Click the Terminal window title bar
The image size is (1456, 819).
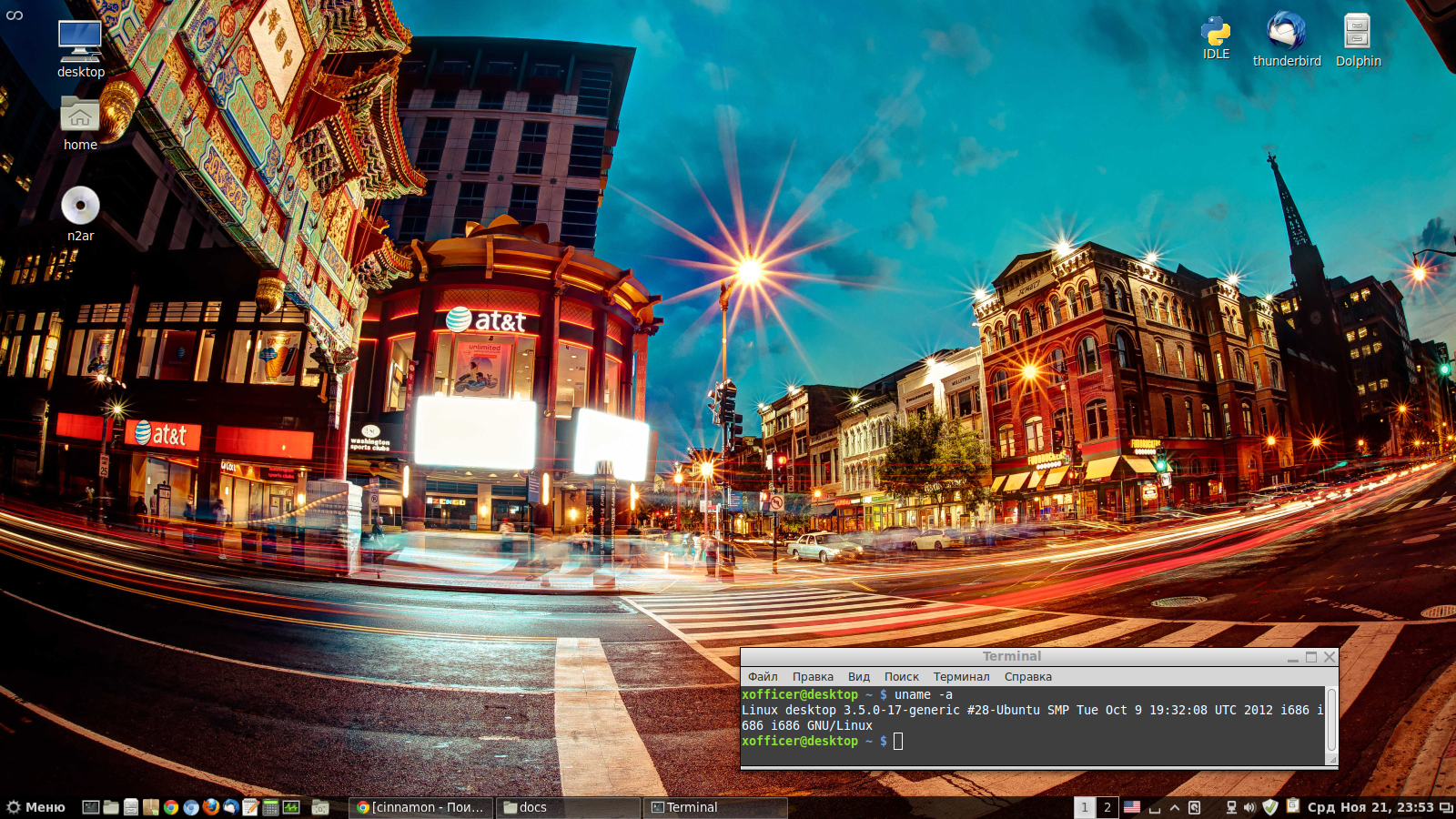(x=1012, y=656)
